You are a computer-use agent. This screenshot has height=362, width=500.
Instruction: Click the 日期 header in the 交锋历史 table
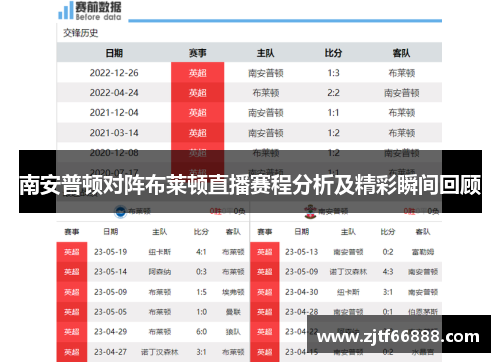(x=114, y=53)
